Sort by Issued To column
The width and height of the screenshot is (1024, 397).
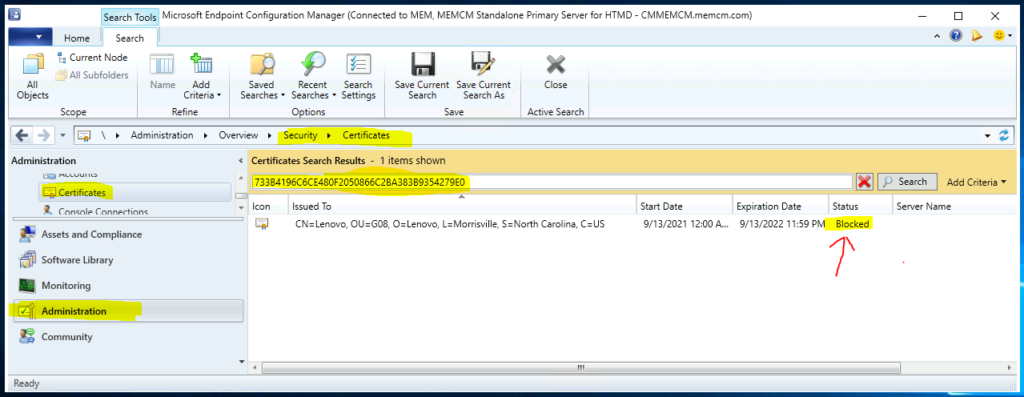[x=462, y=206]
